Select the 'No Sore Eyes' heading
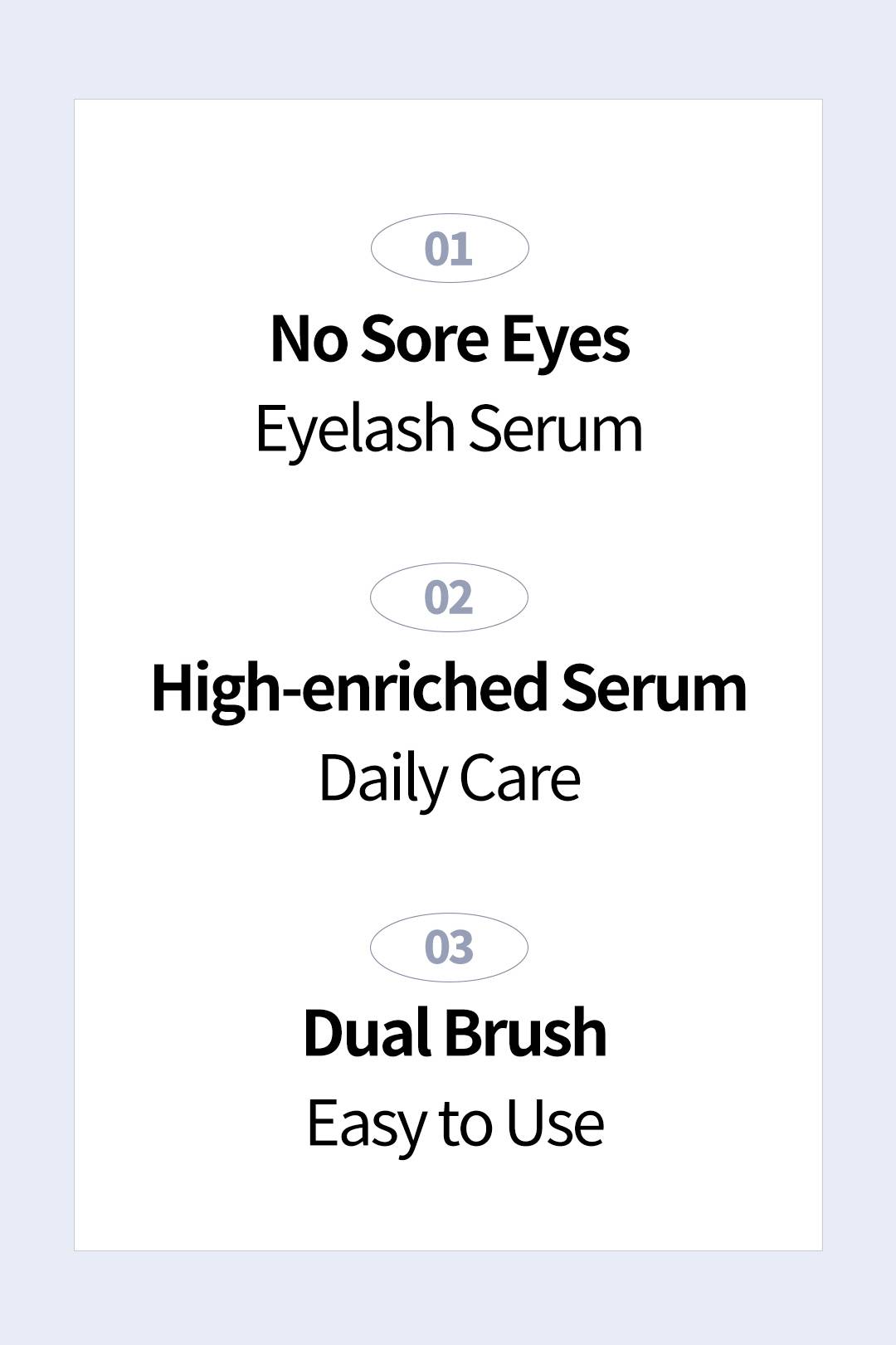The height and width of the screenshot is (1345, 896). coord(450,339)
